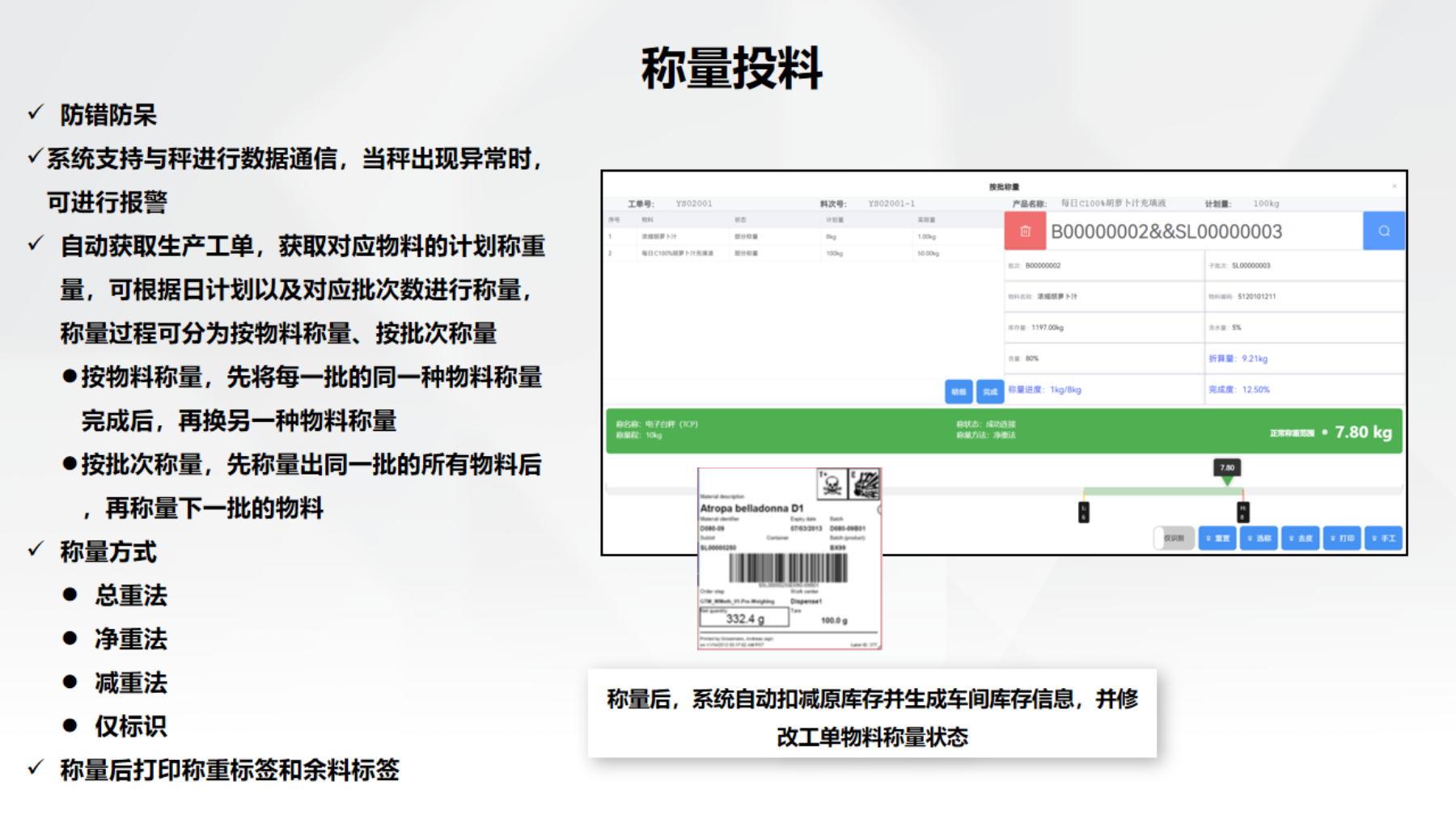Click the barcode on the printed label
This screenshot has width=1456, height=819.
click(x=788, y=568)
